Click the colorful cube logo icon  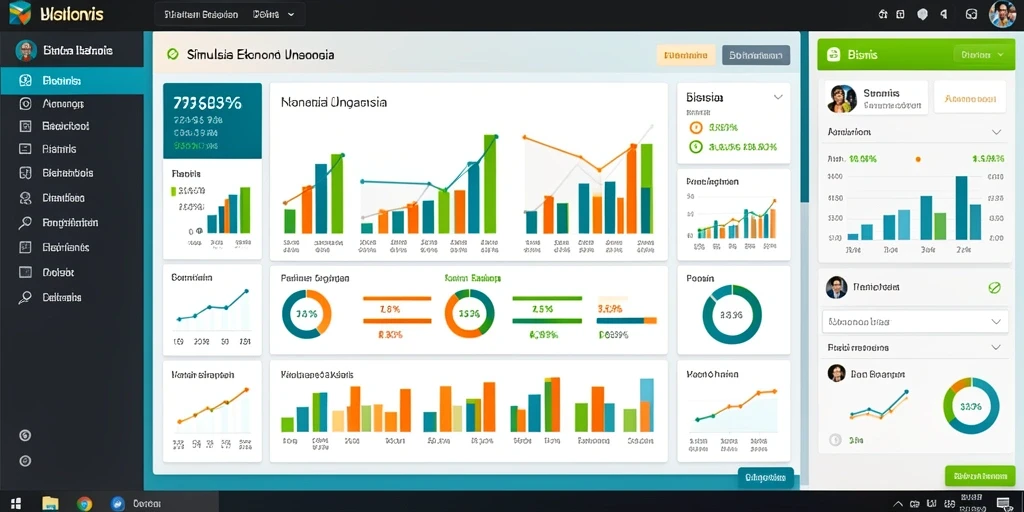pos(20,13)
